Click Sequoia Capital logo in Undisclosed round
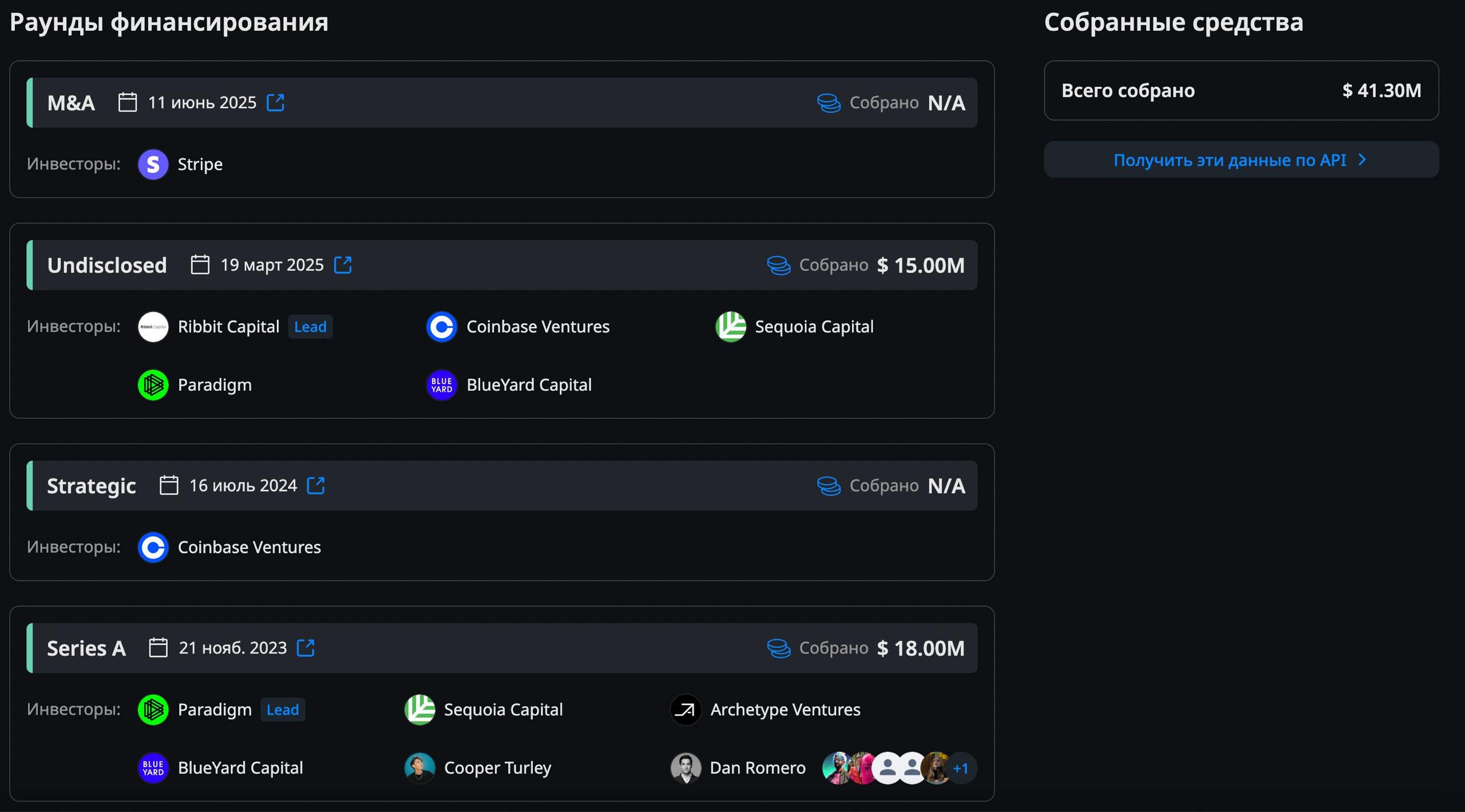This screenshot has width=1465, height=812. 731,327
